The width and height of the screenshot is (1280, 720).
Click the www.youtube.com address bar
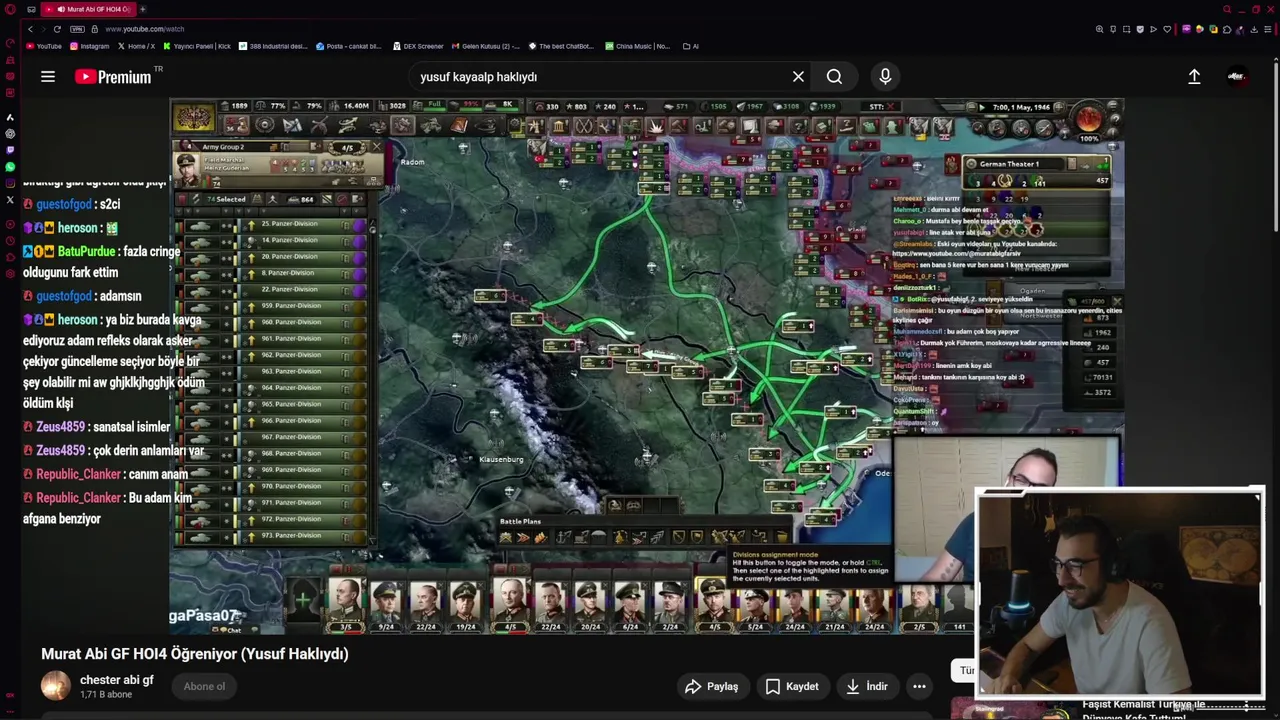point(145,29)
